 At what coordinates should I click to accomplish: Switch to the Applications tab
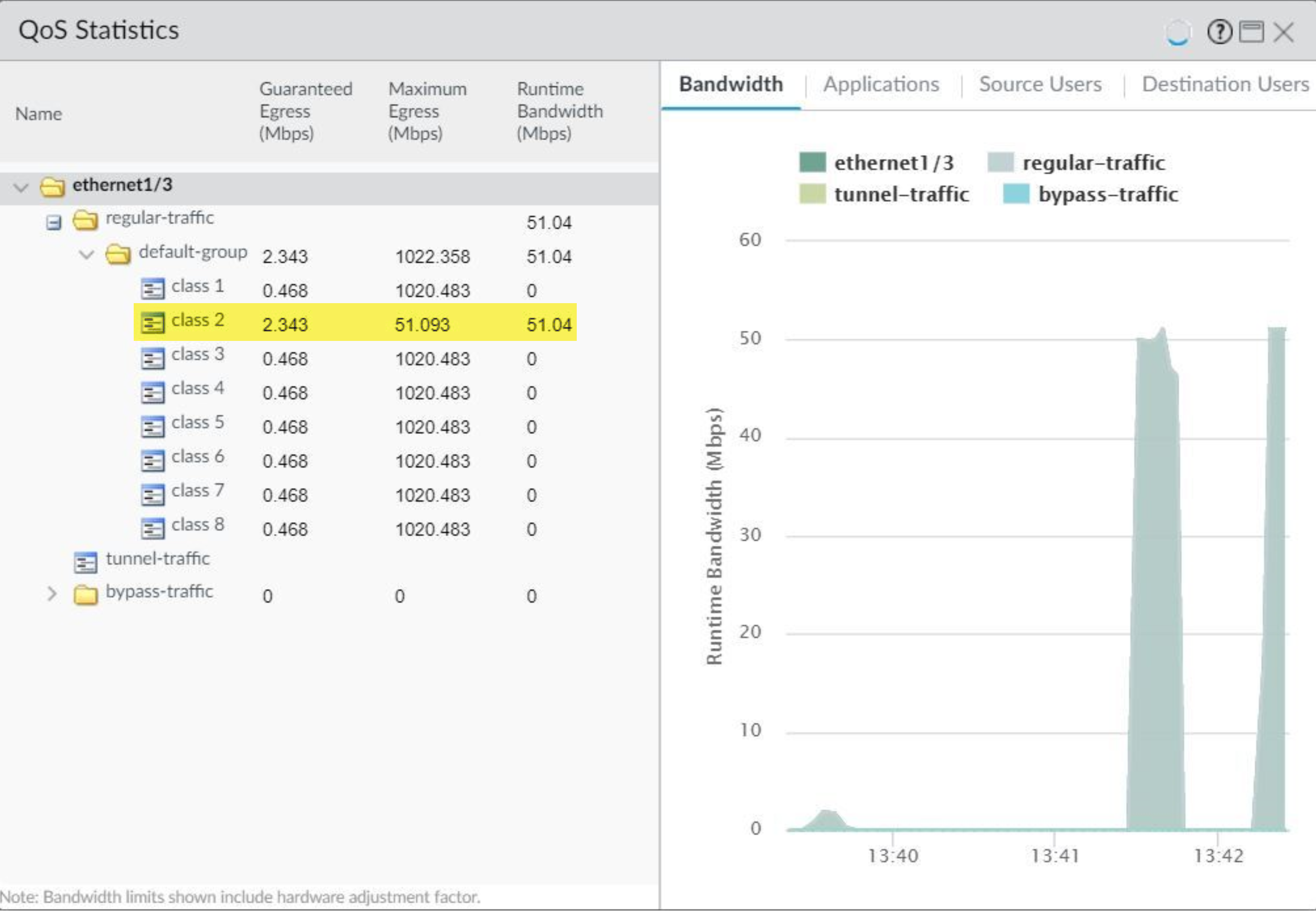881,84
